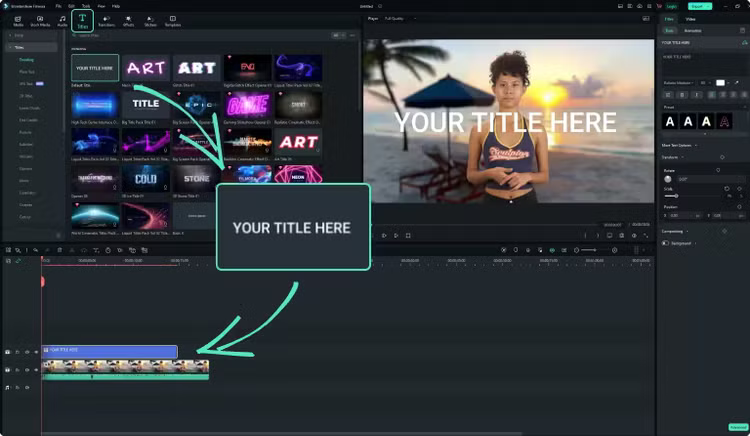Open the Effects panel icon
Screen dimensions: 750x436
coord(129,19)
